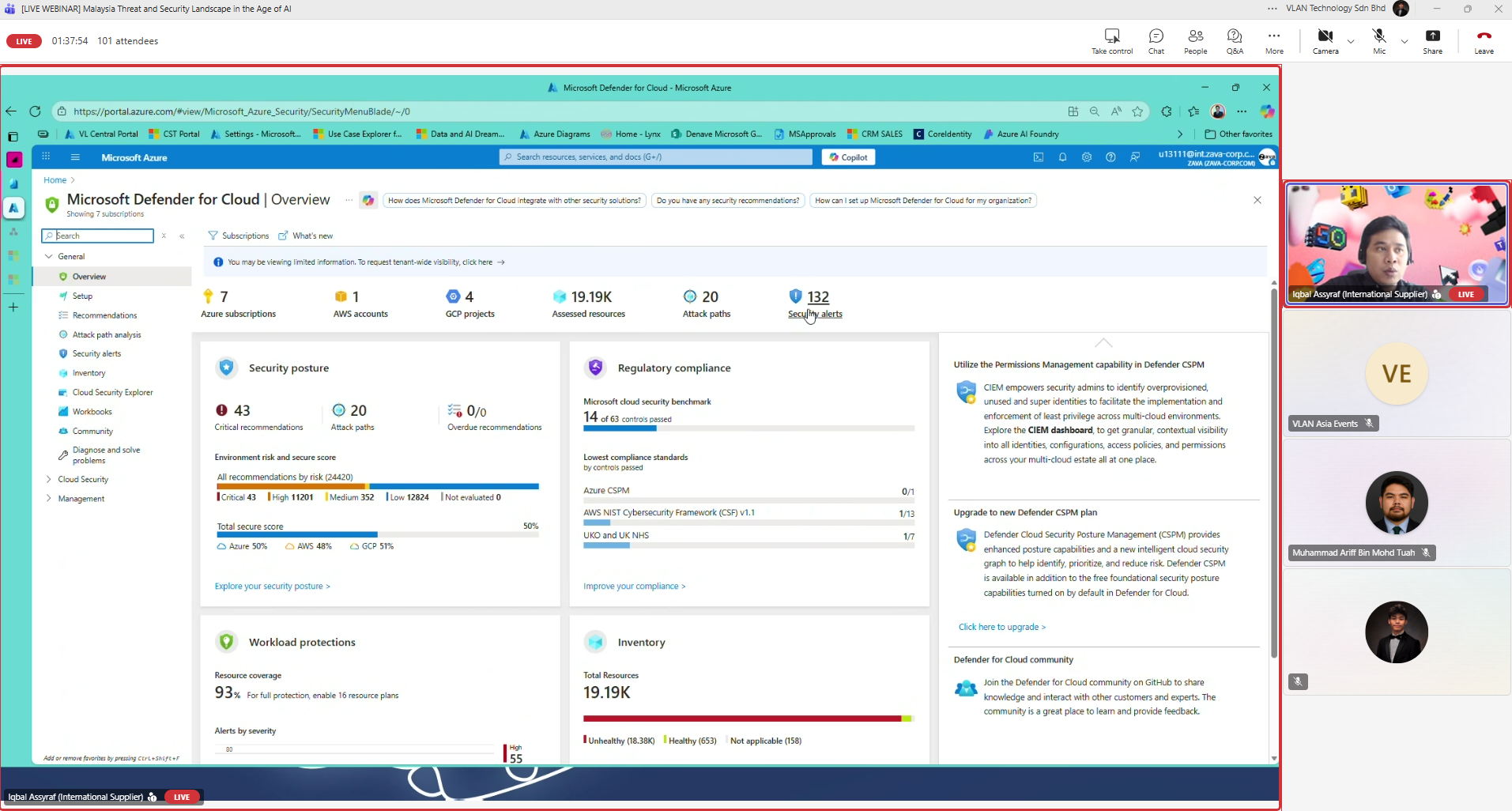Click the Take control icon
Screen dimensions: 1512x811
coord(1111,37)
